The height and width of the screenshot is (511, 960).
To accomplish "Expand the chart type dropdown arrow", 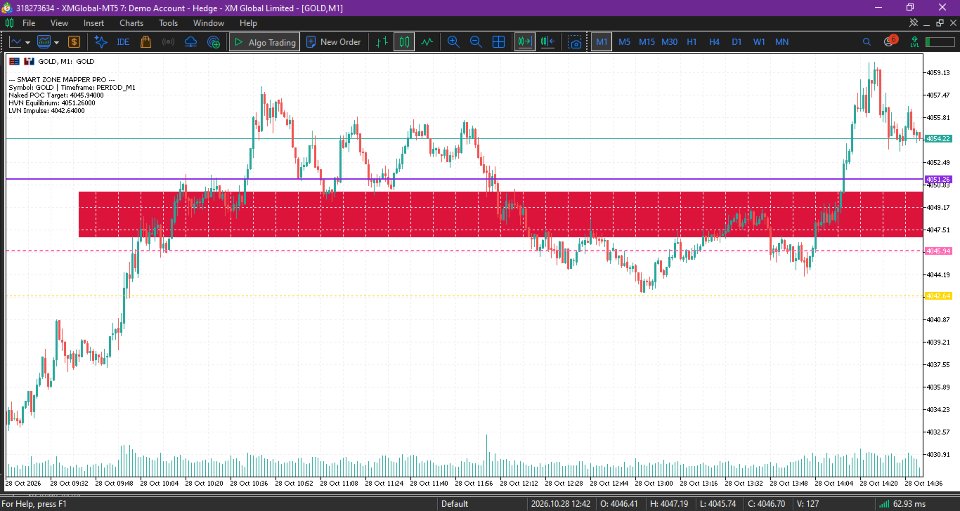I will click(x=28, y=42).
